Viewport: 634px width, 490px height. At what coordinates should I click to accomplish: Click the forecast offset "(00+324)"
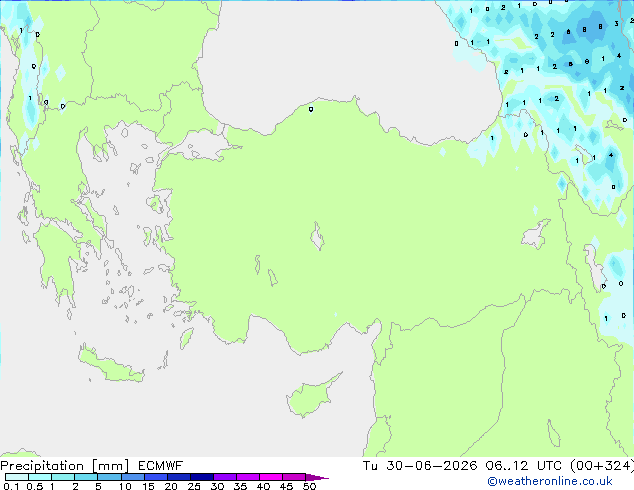[x=602, y=466]
